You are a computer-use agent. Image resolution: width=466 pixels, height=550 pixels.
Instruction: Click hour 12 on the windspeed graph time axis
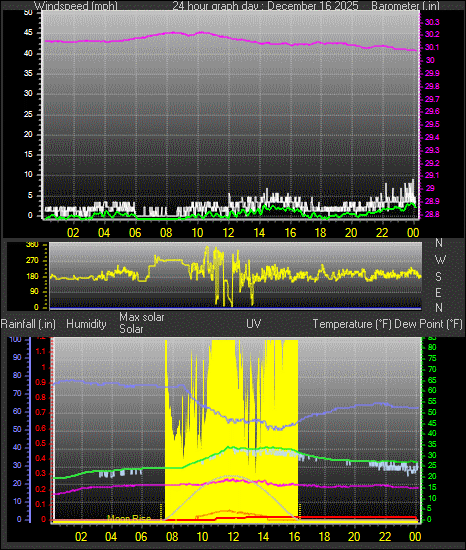[228, 233]
